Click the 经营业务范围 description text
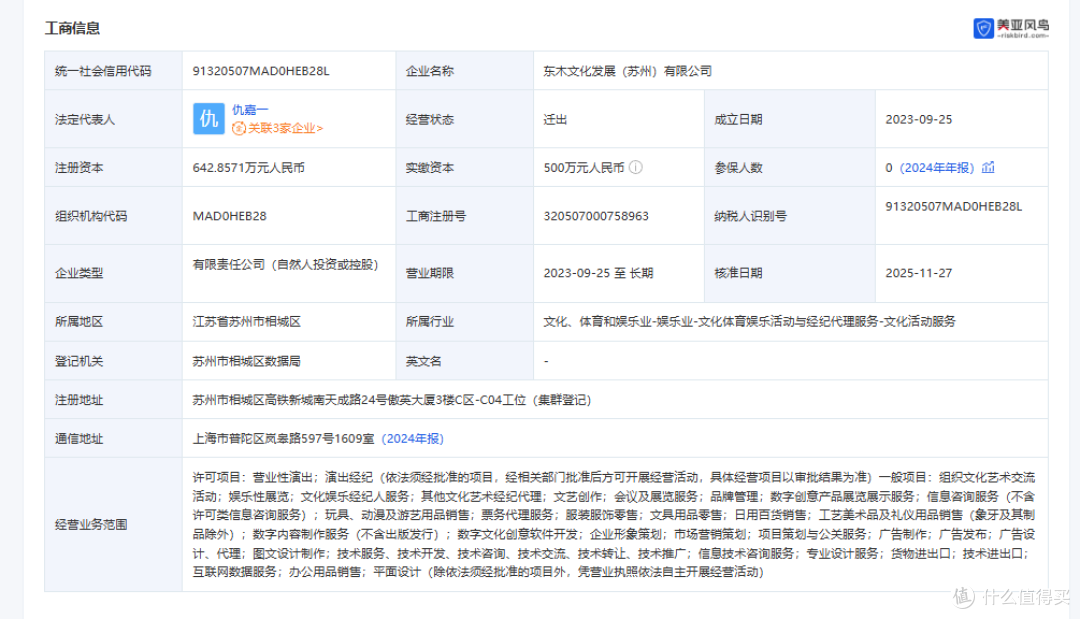Viewport: 1080px width, 619px height. [614, 524]
